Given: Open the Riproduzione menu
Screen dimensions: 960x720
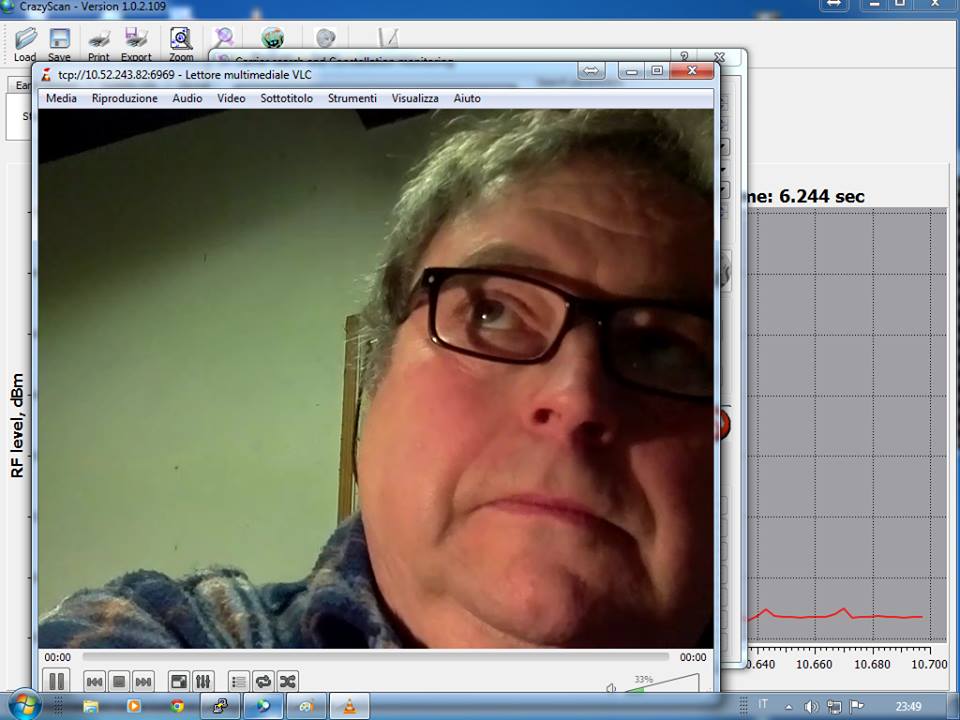Looking at the screenshot, I should pos(124,98).
